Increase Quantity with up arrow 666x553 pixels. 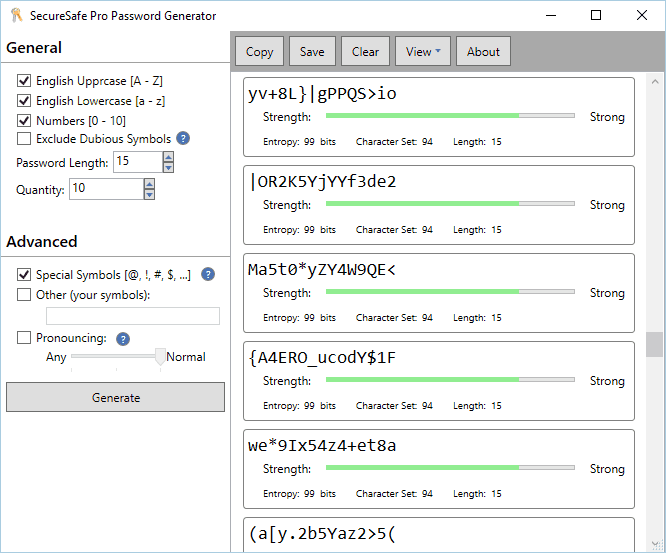click(149, 184)
